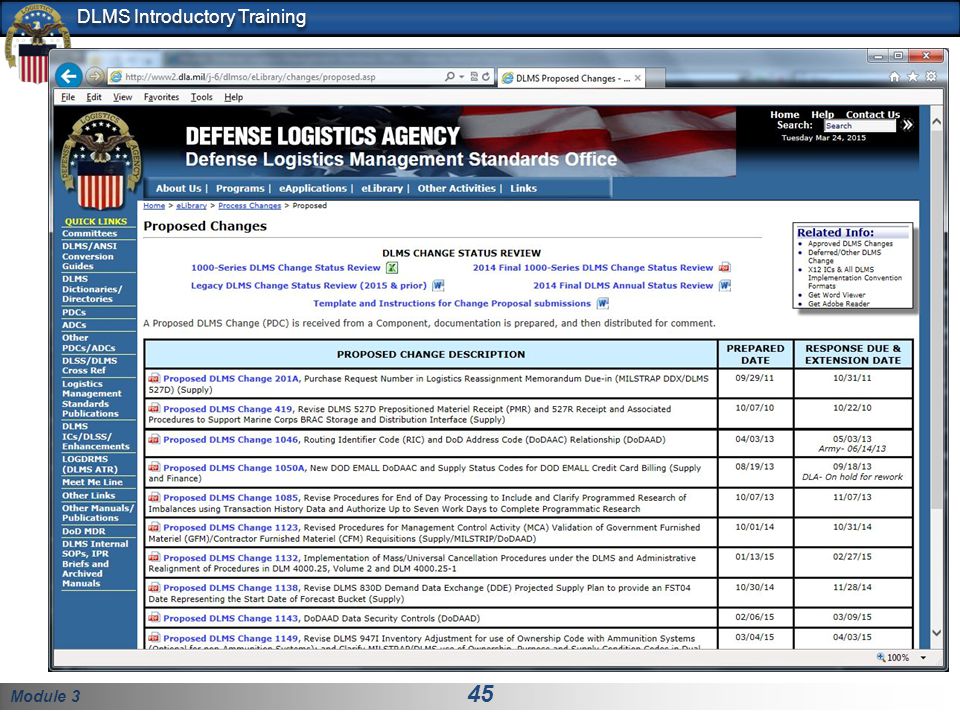
Task: Open Word icon beside Legacy DLMS Change Status Review
Action: (x=438, y=285)
